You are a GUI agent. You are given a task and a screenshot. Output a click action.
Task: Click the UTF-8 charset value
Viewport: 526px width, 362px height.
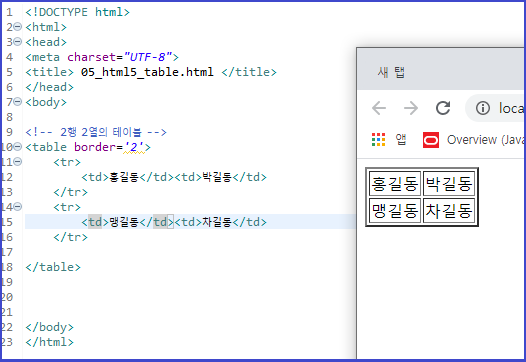coord(148,57)
